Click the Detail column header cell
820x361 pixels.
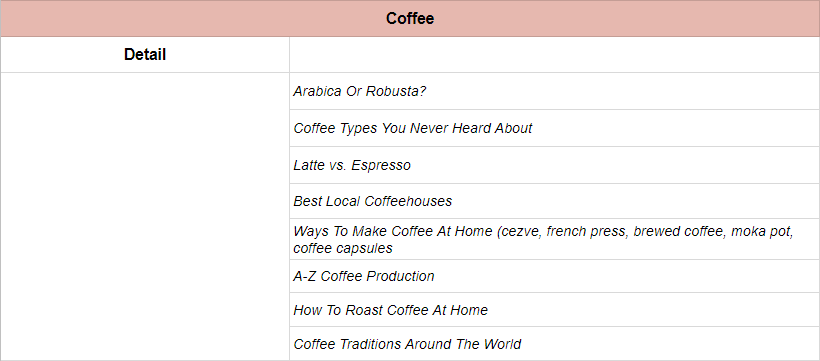(x=145, y=54)
